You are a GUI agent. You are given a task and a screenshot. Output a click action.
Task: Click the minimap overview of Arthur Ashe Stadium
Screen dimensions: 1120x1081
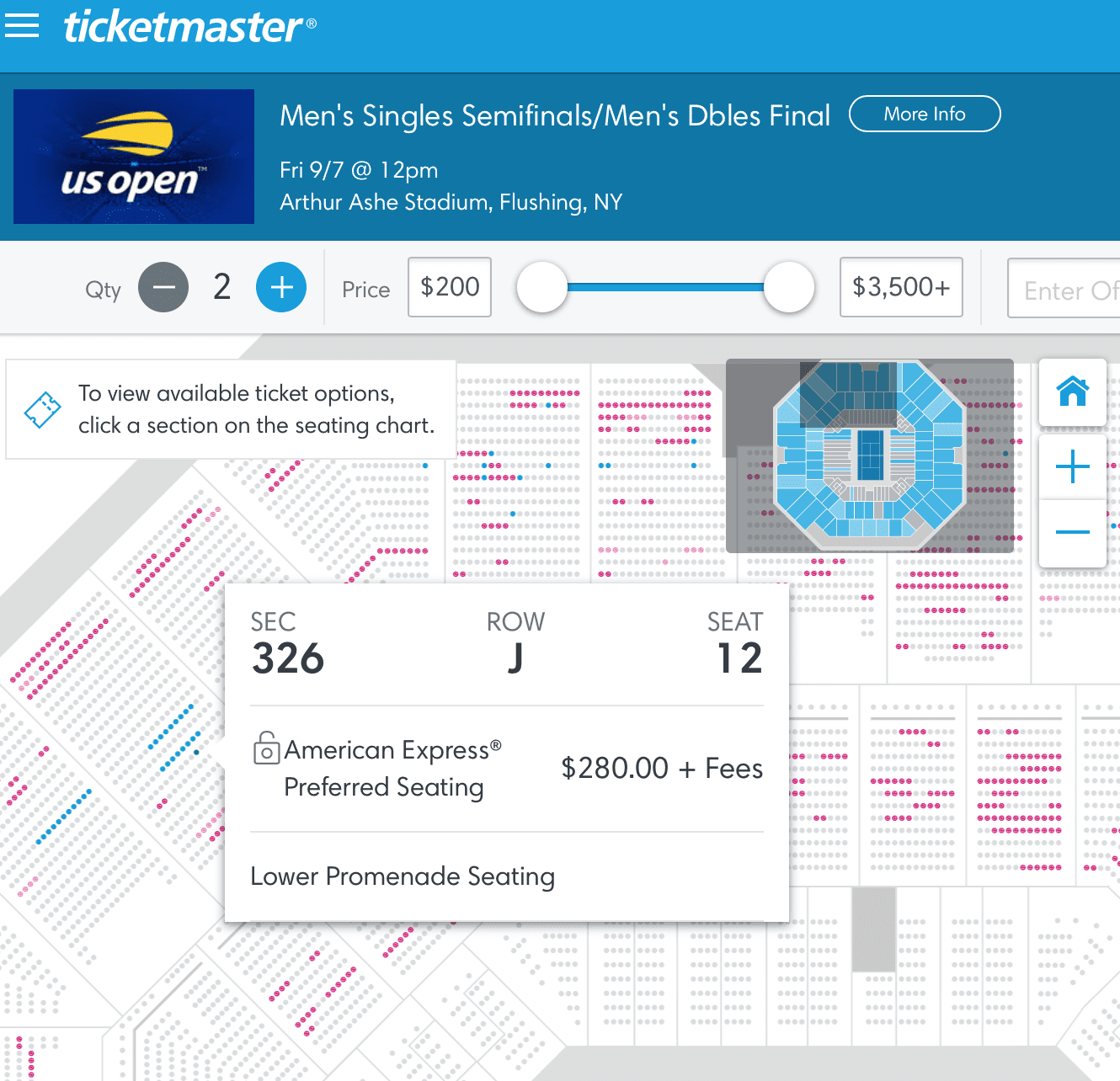point(869,456)
